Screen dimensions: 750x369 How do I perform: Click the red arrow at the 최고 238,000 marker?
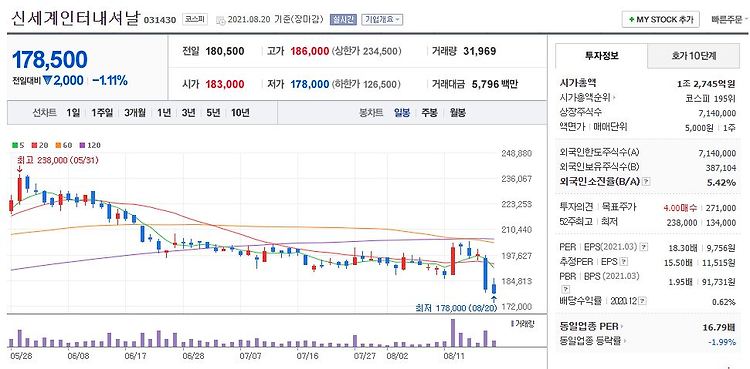coord(19,169)
